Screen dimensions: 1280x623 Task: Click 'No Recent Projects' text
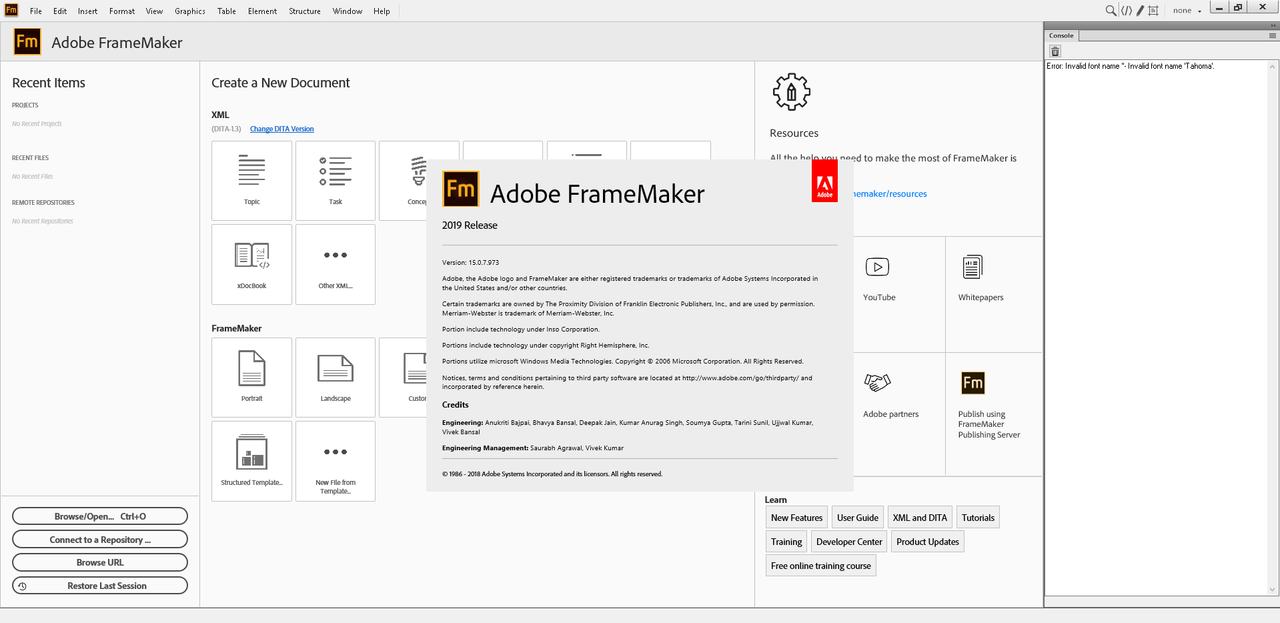[37, 124]
